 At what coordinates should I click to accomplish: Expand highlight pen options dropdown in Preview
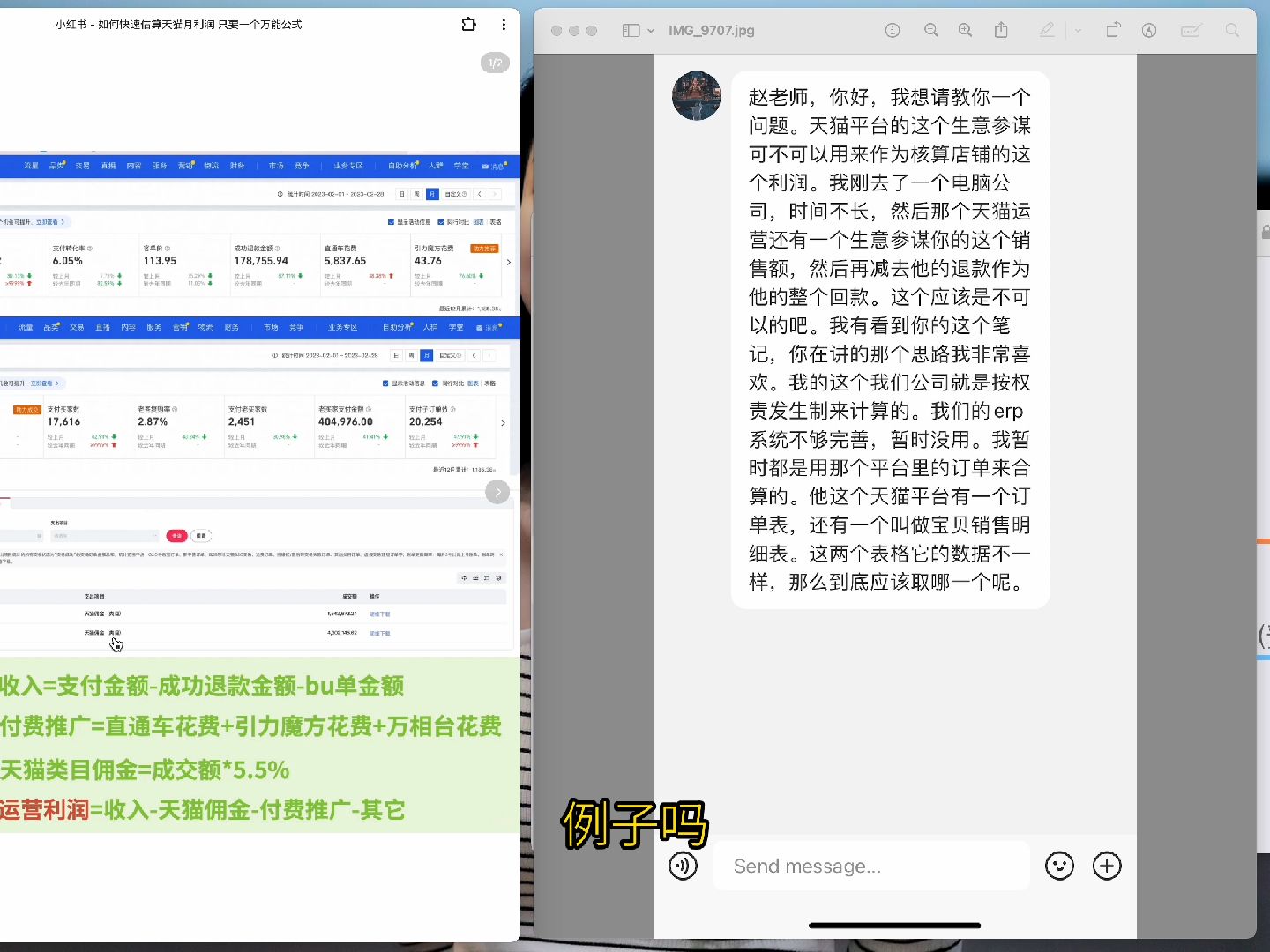point(1078,30)
